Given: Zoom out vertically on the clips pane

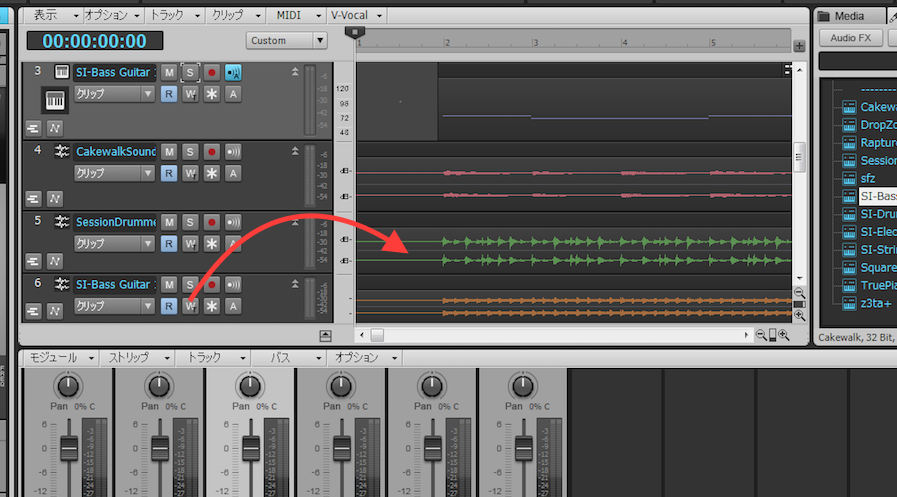Looking at the screenshot, I should (x=799, y=293).
